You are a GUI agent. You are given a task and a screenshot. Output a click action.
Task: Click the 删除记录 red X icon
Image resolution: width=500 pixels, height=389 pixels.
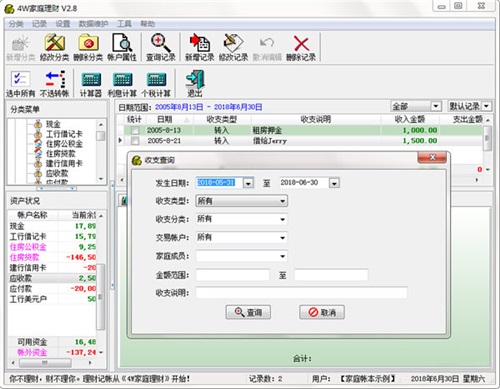[x=301, y=47]
